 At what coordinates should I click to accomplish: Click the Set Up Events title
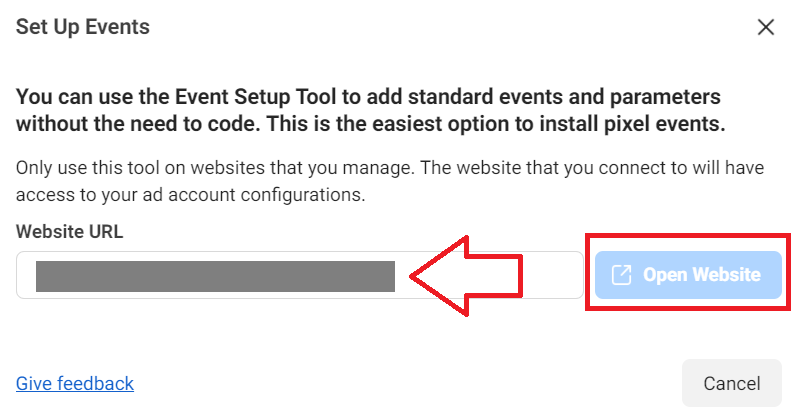coord(83,27)
